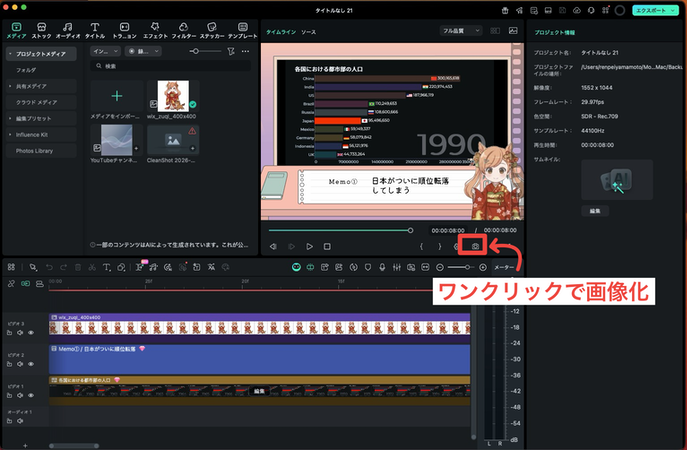Toggle the green auto-ripple icon beside the ruler
Viewport: 687px width, 450px height.
[x=25, y=284]
